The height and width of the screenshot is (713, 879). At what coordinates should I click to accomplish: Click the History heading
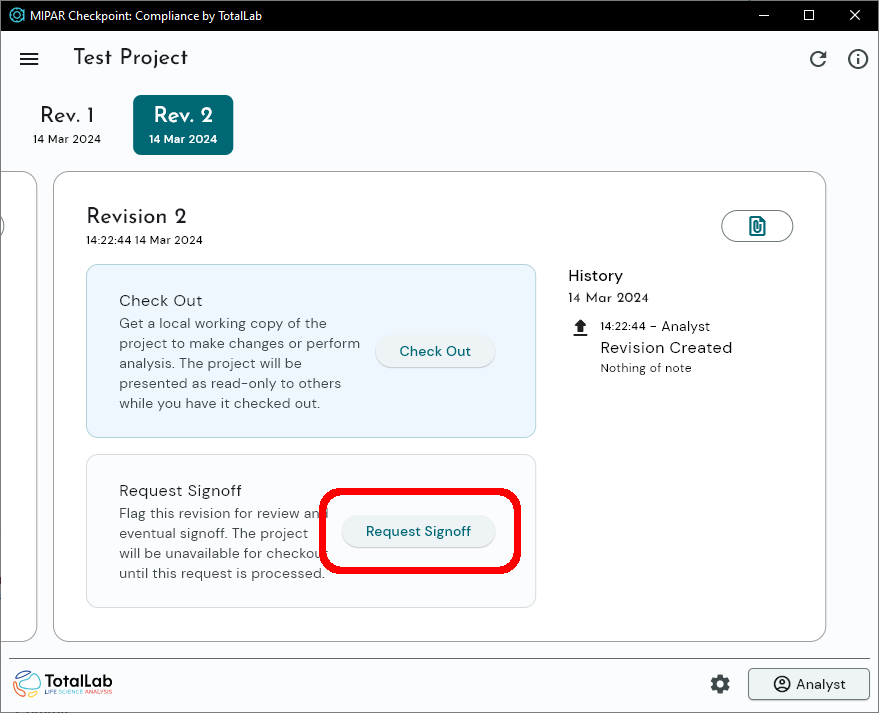[x=595, y=276]
